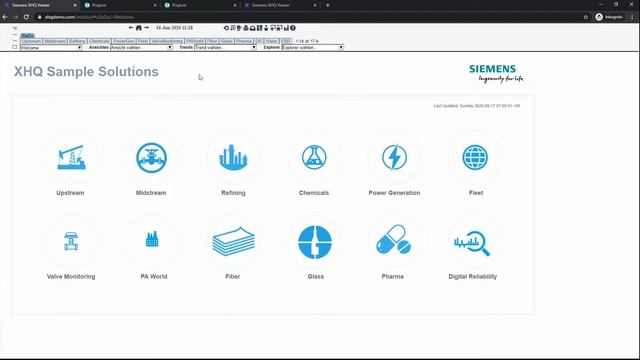
Task: Open the Glass bottle icon
Action: point(315,242)
